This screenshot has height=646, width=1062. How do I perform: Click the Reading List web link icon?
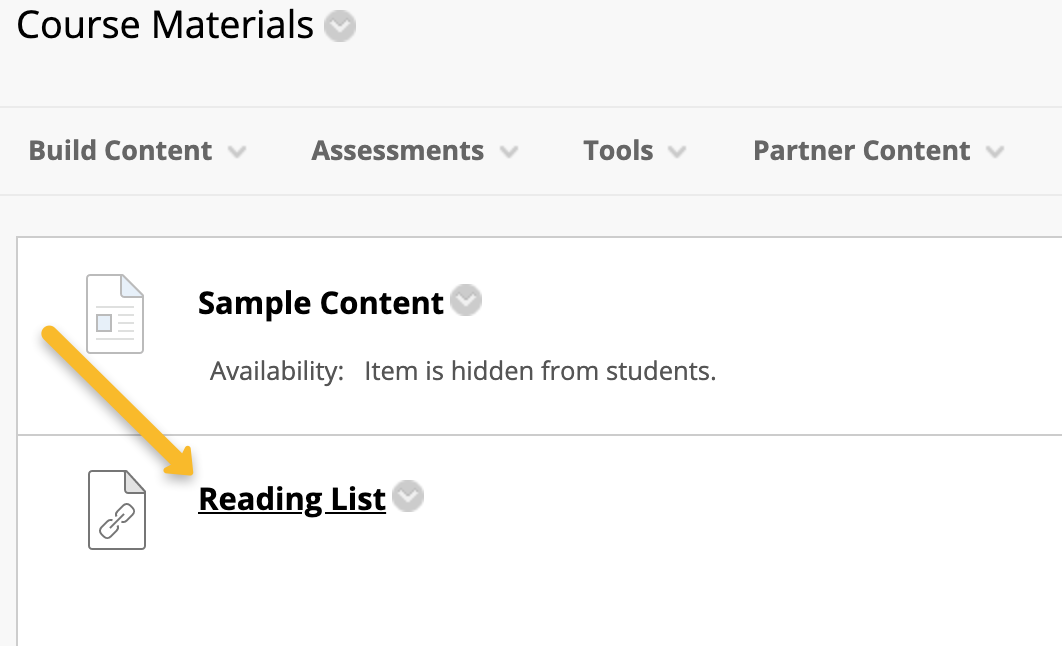(x=116, y=509)
